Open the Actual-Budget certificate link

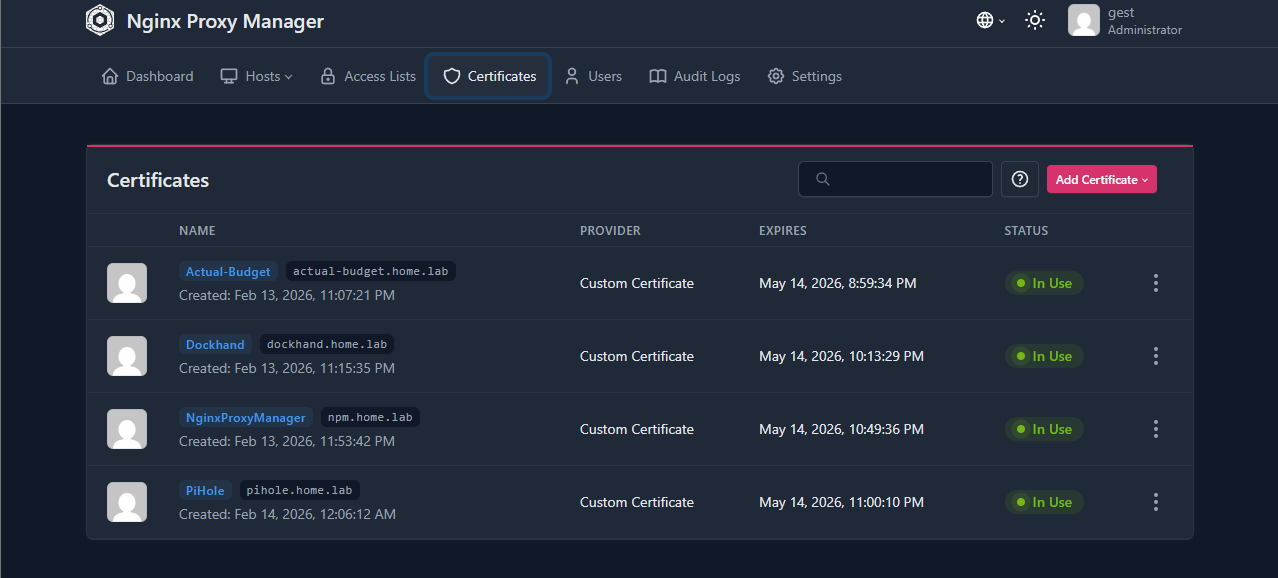[x=227, y=271]
